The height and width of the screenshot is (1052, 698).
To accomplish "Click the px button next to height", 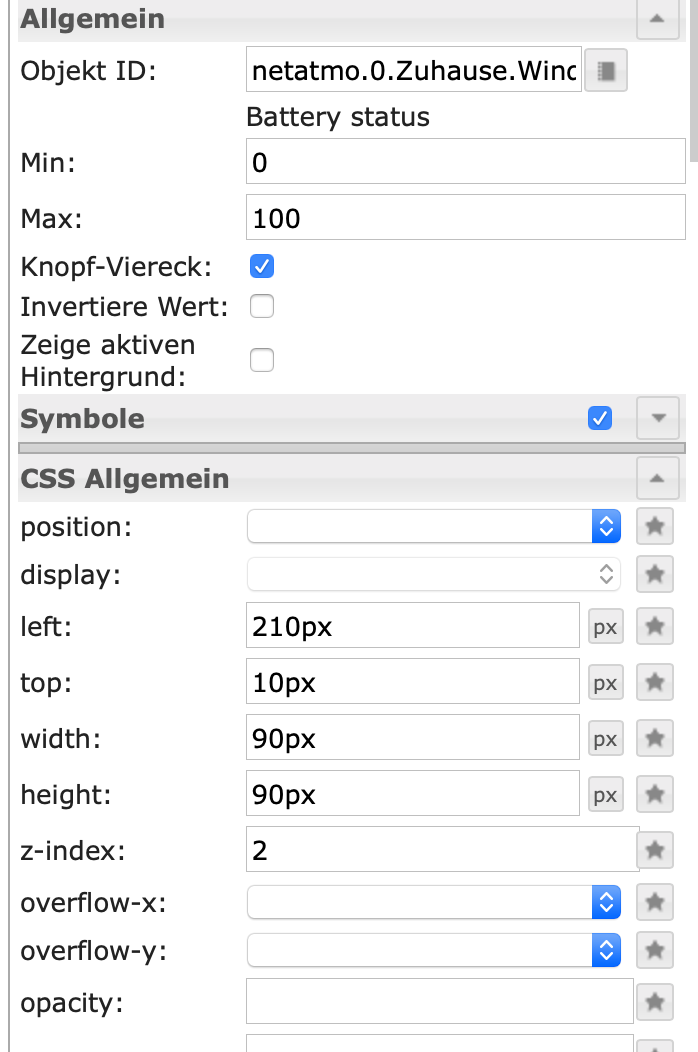I will (x=605, y=795).
